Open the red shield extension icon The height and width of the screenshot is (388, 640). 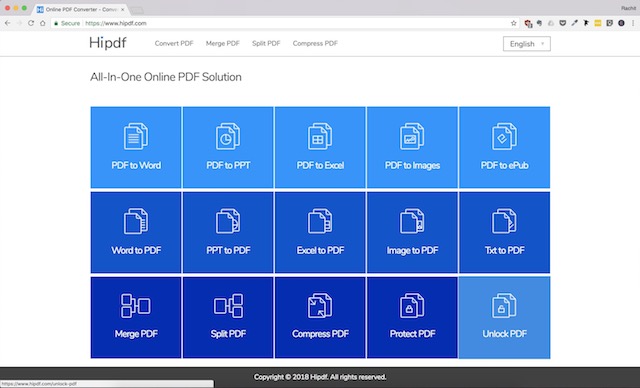click(x=528, y=24)
